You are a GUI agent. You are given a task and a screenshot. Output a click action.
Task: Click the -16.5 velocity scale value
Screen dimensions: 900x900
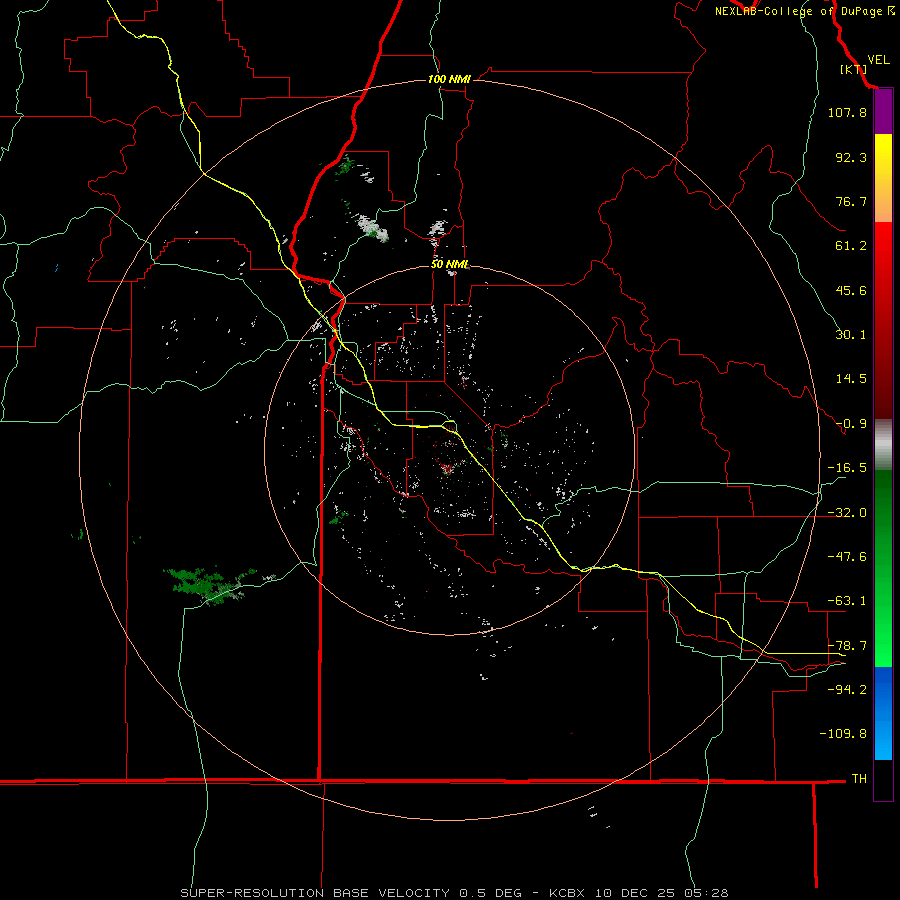click(x=847, y=468)
